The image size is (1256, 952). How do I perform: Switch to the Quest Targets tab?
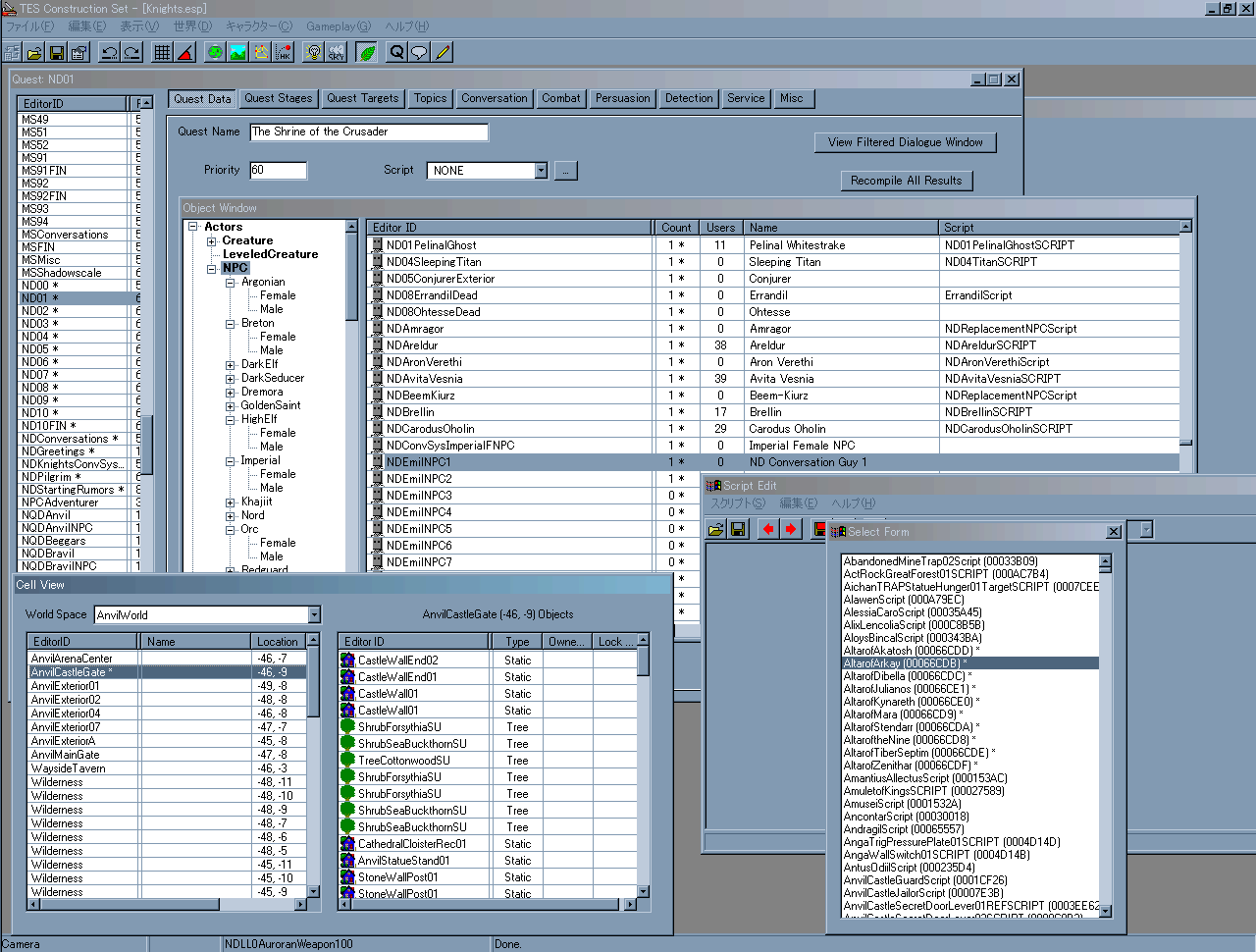363,98
